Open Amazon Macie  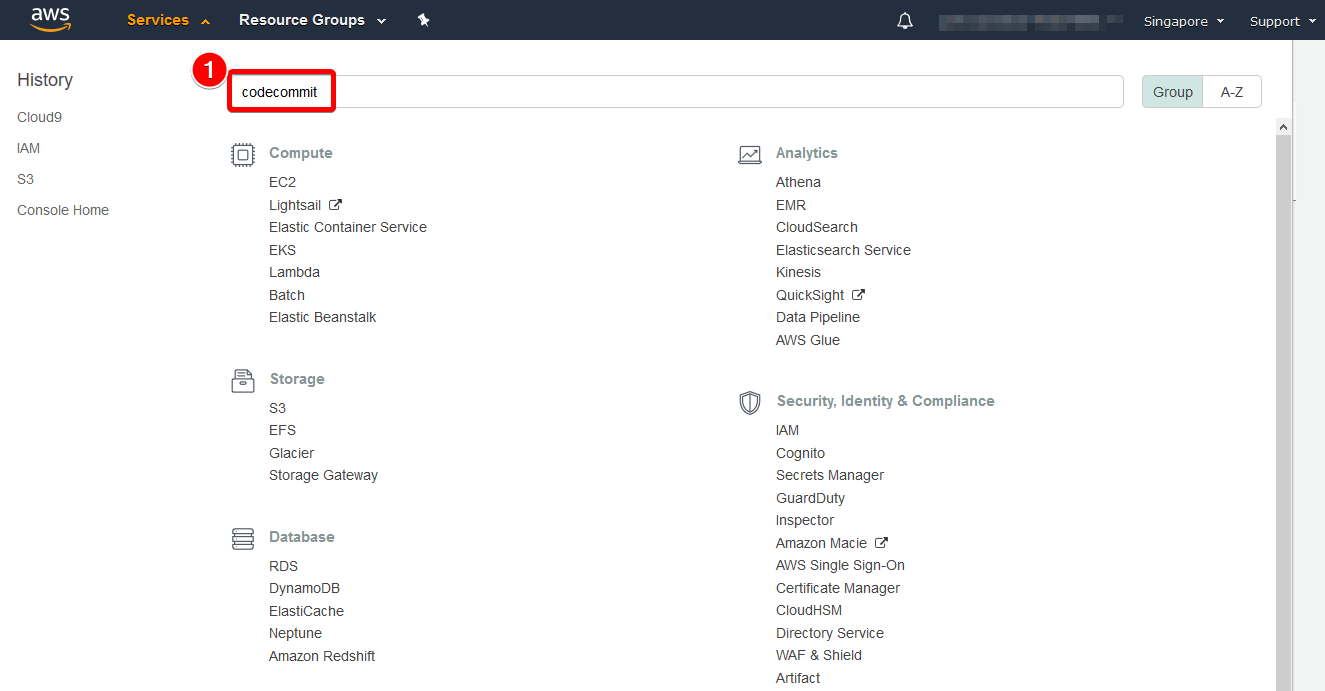point(821,543)
